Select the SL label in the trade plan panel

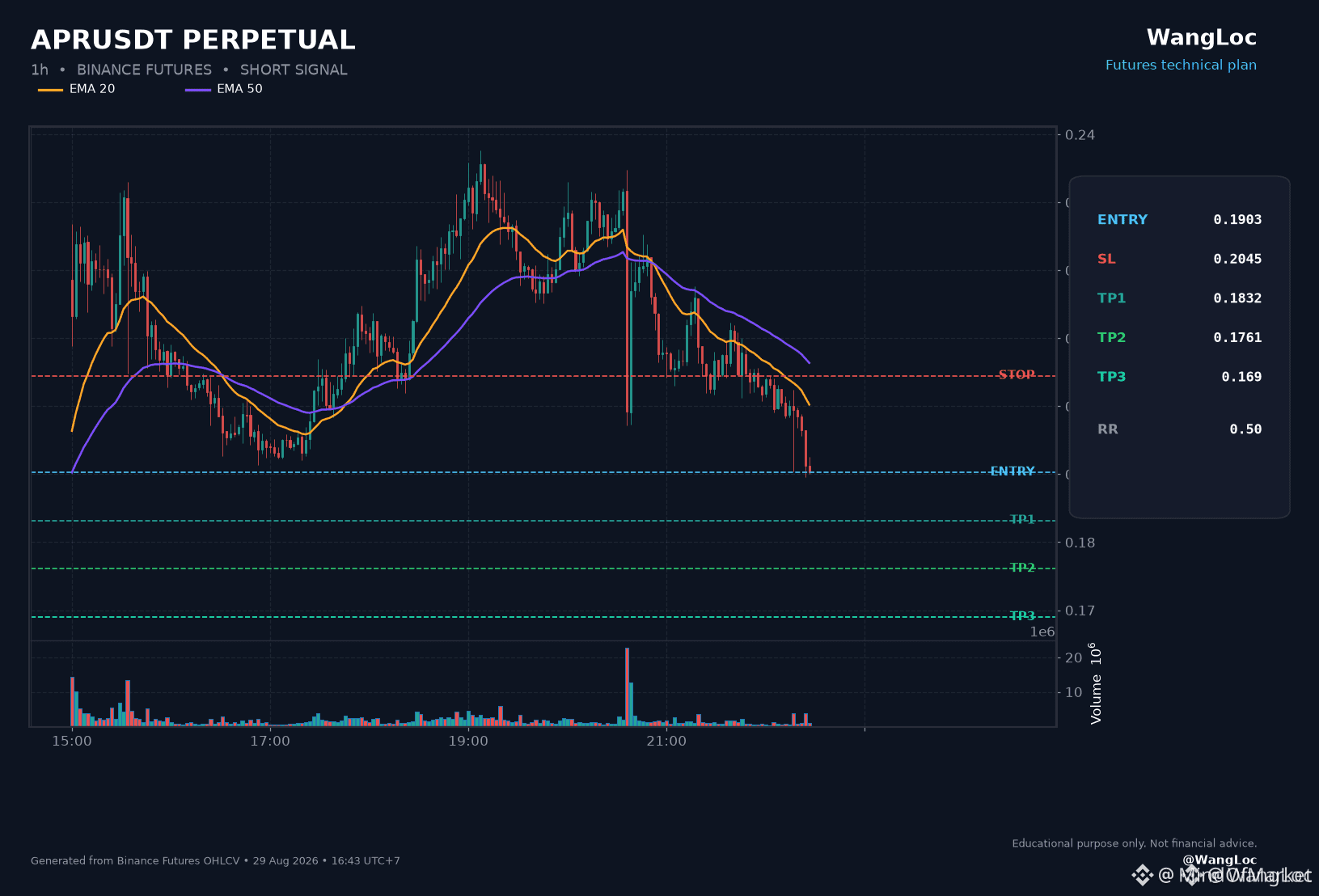[1106, 259]
